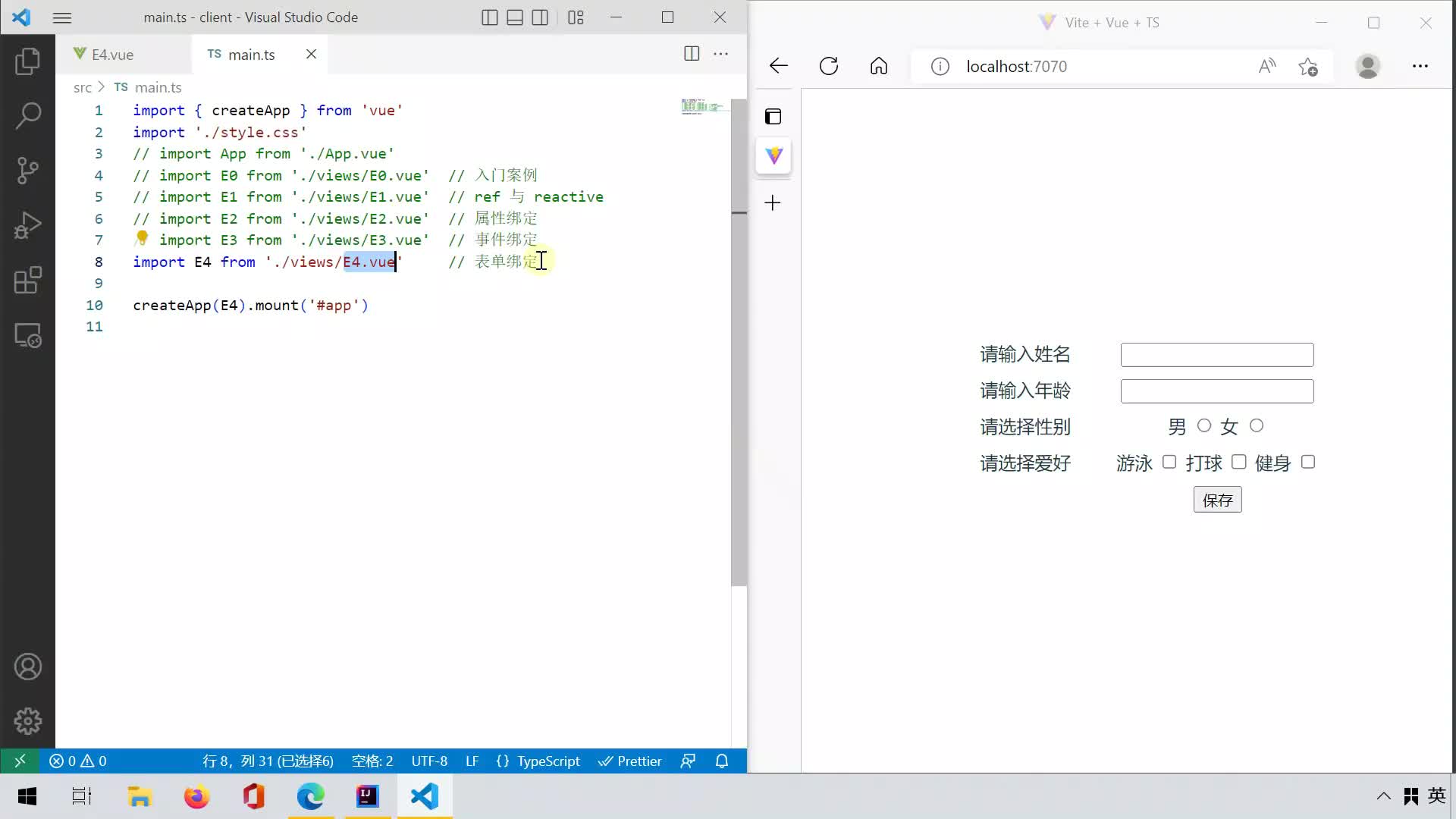The width and height of the screenshot is (1456, 819).
Task: Click the Prettier status item
Action: (629, 761)
